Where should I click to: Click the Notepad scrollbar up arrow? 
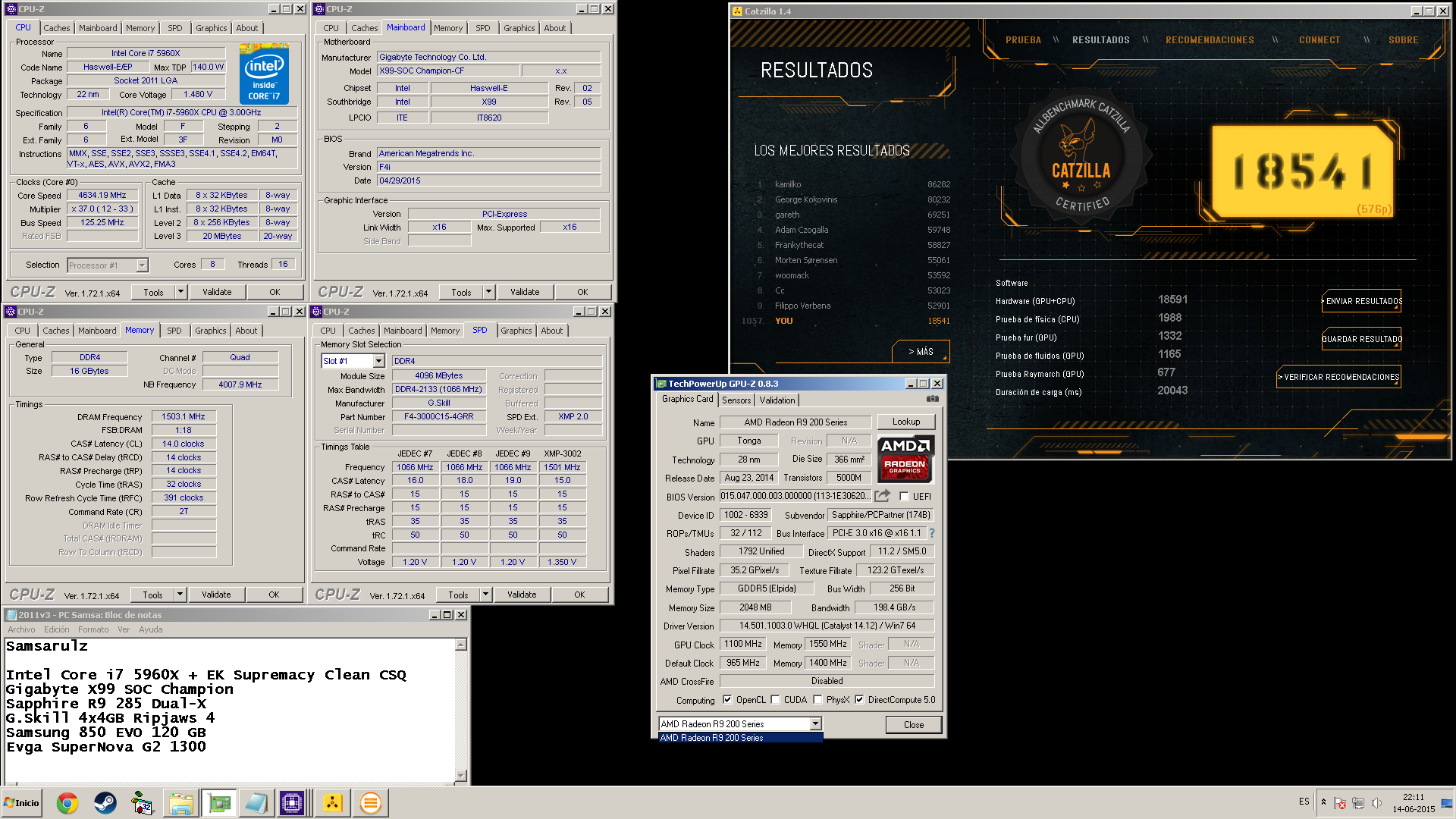[460, 645]
